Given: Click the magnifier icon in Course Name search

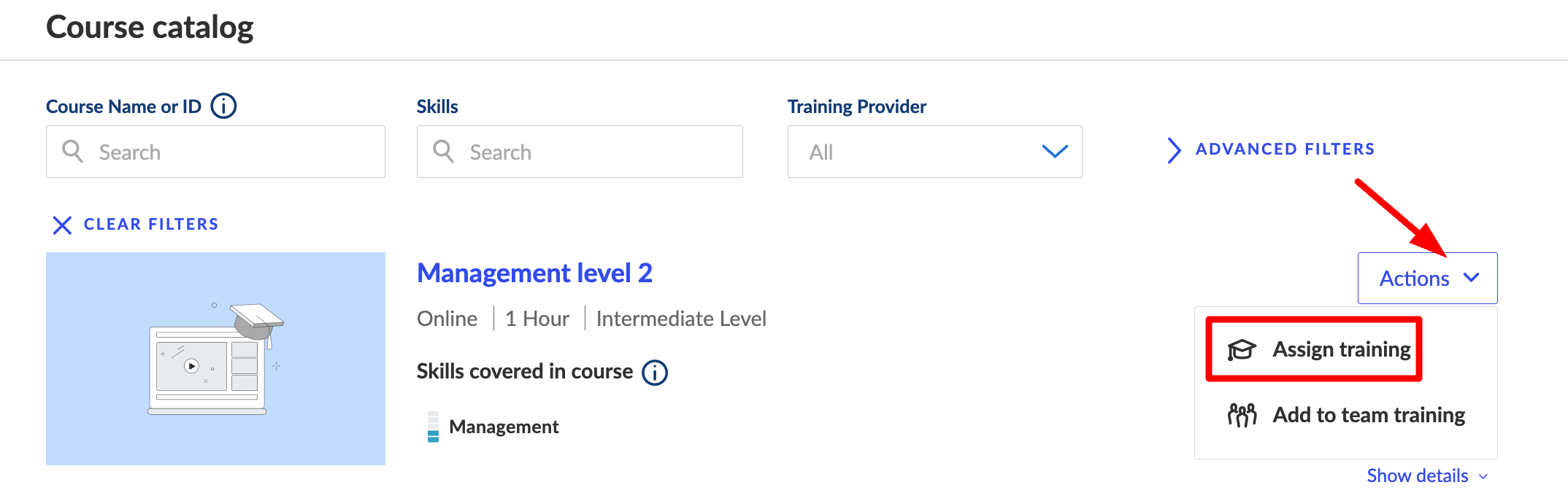Looking at the screenshot, I should [72, 152].
